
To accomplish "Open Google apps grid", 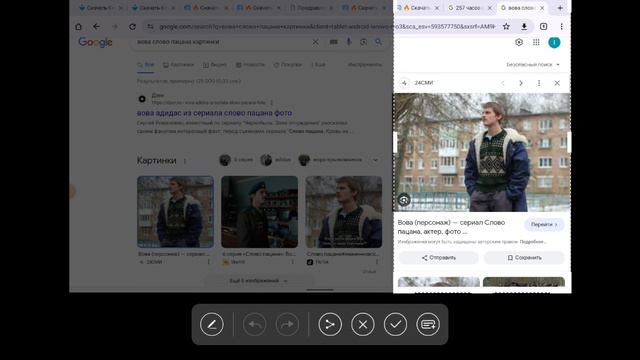I will coord(536,42).
